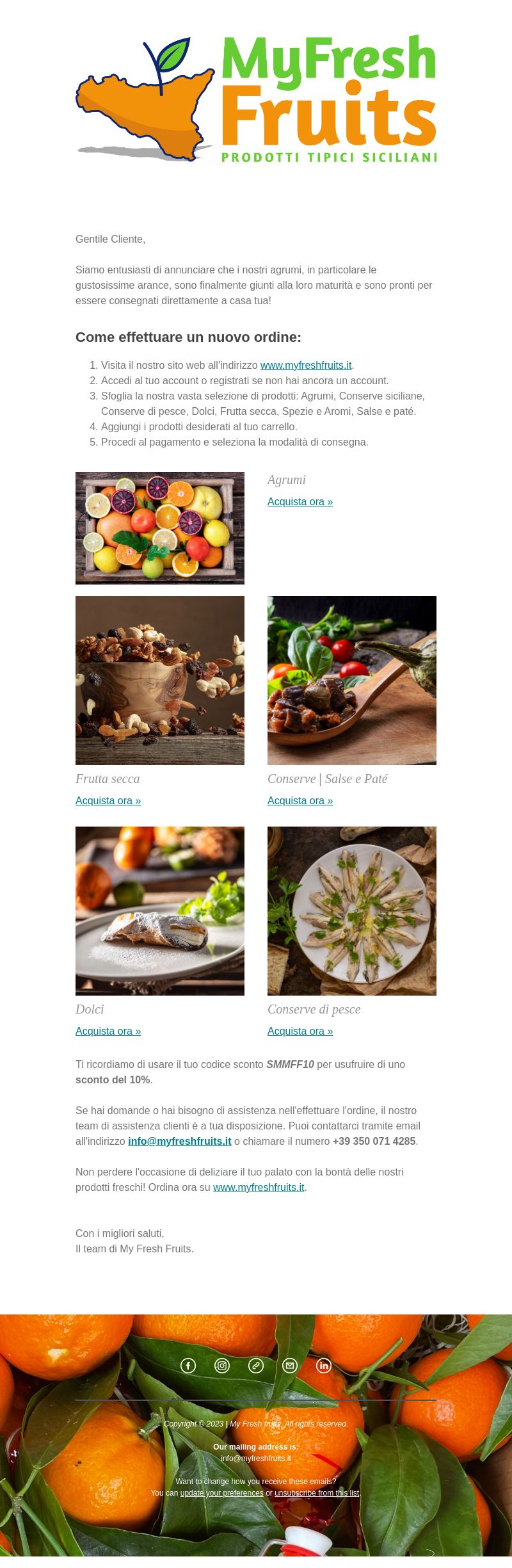512x1568 pixels.
Task: Click the Facebook icon in the footer
Action: coord(188,1366)
